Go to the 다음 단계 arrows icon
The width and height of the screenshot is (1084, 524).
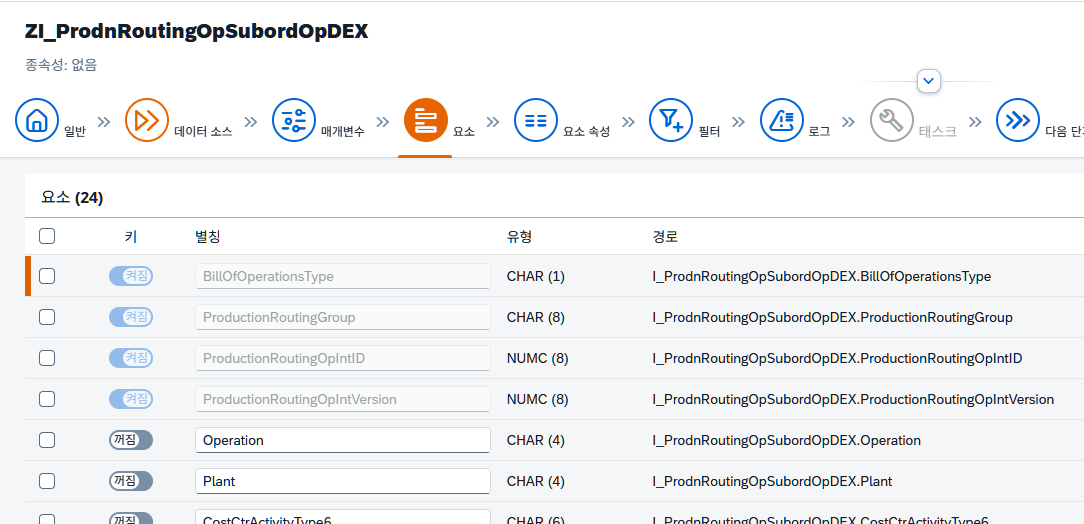1018,120
